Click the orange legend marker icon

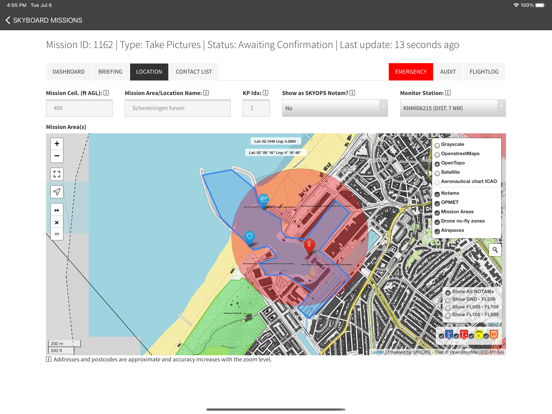point(494,334)
